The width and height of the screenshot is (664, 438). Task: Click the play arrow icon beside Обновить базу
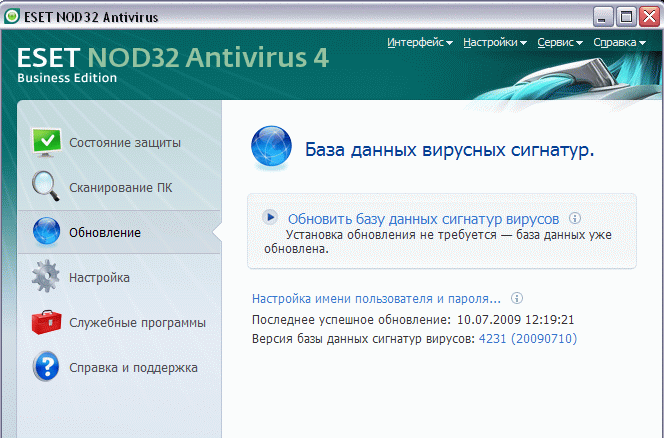click(270, 217)
